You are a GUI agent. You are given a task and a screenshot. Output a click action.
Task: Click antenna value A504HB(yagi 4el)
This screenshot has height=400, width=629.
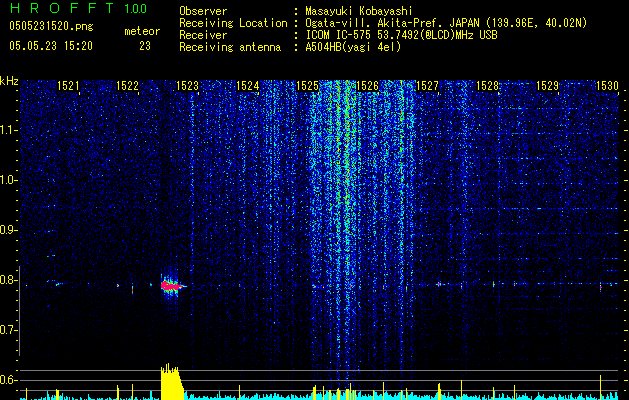(353, 47)
